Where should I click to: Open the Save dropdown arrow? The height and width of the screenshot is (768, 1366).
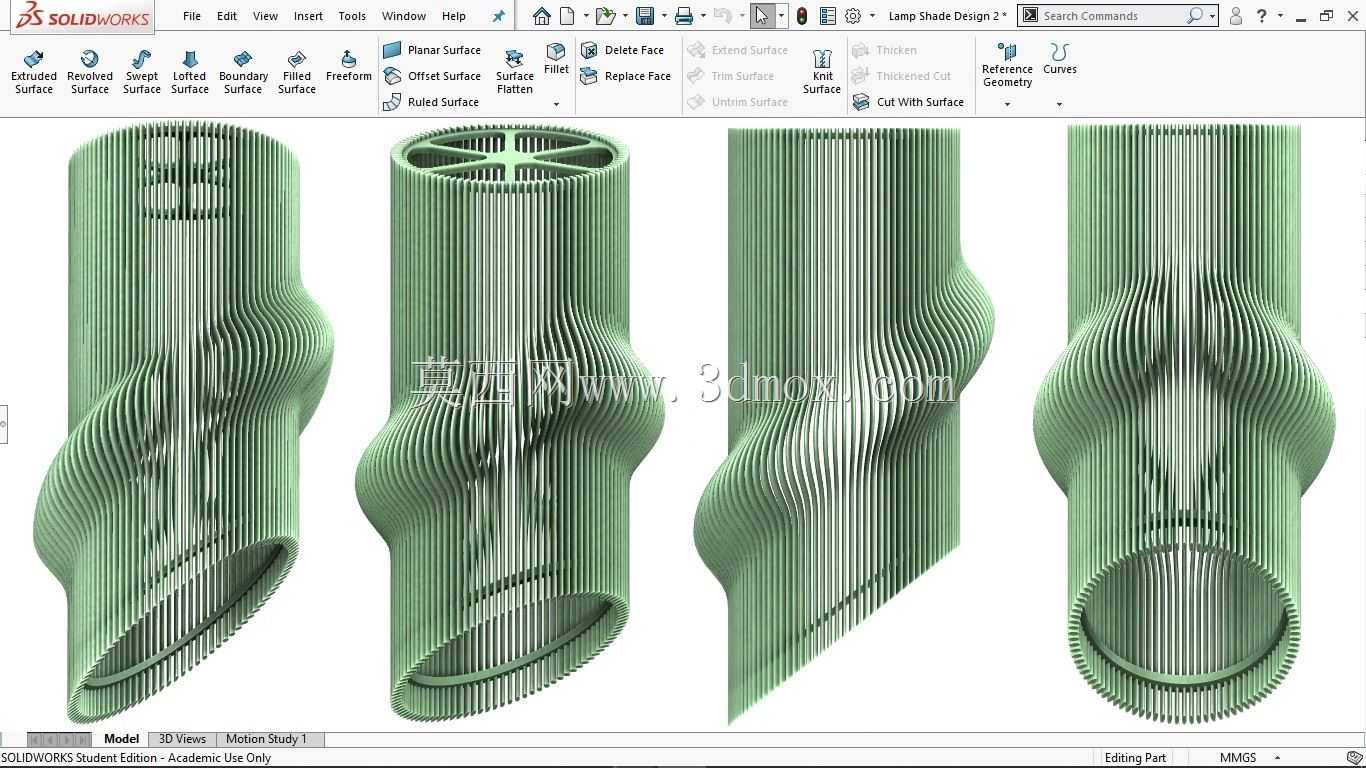pos(664,16)
